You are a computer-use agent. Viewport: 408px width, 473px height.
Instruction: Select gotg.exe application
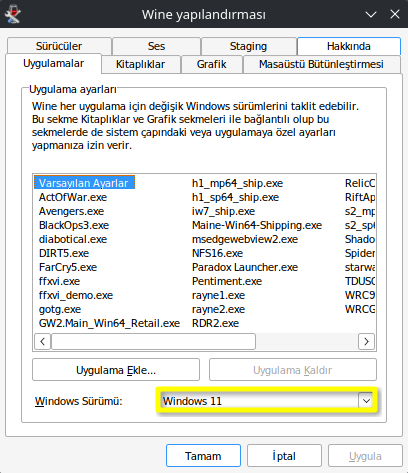60,309
